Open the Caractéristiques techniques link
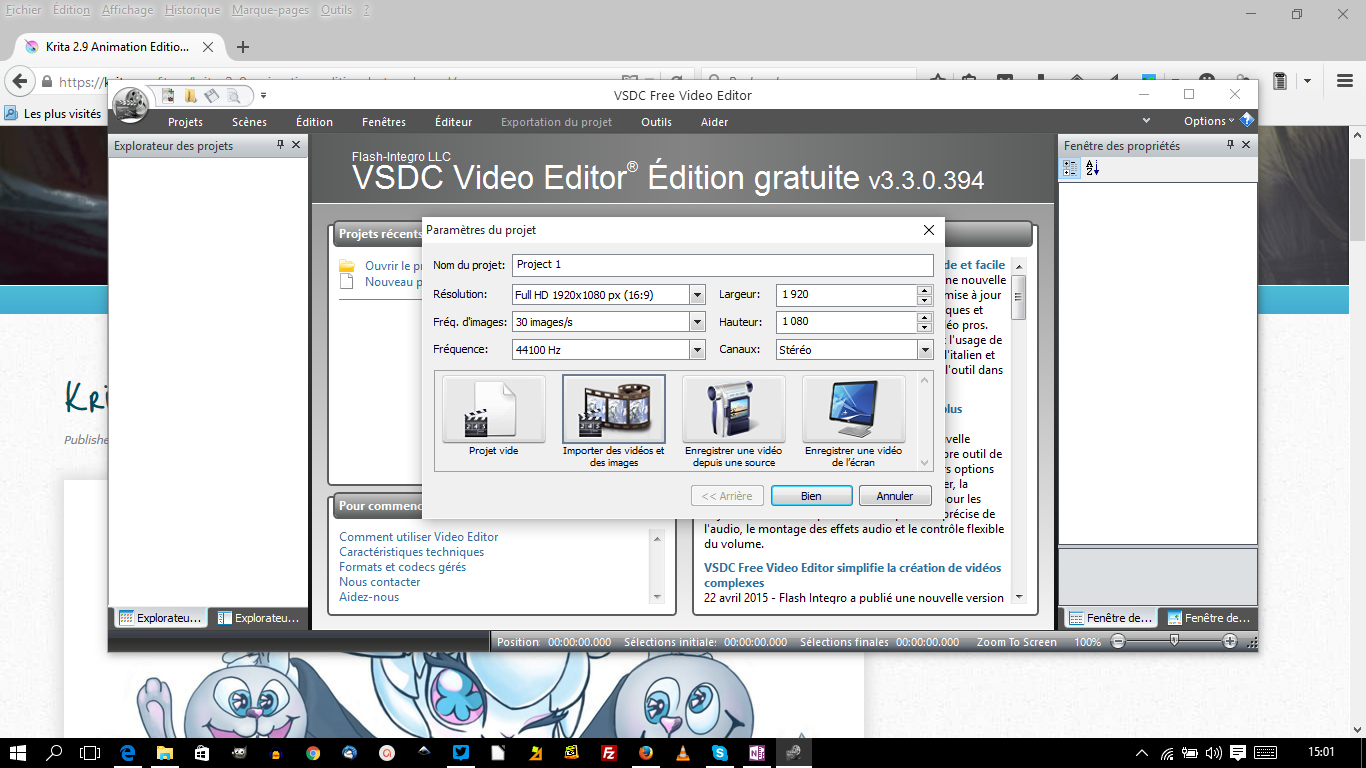This screenshot has width=1366, height=768. 411,552
